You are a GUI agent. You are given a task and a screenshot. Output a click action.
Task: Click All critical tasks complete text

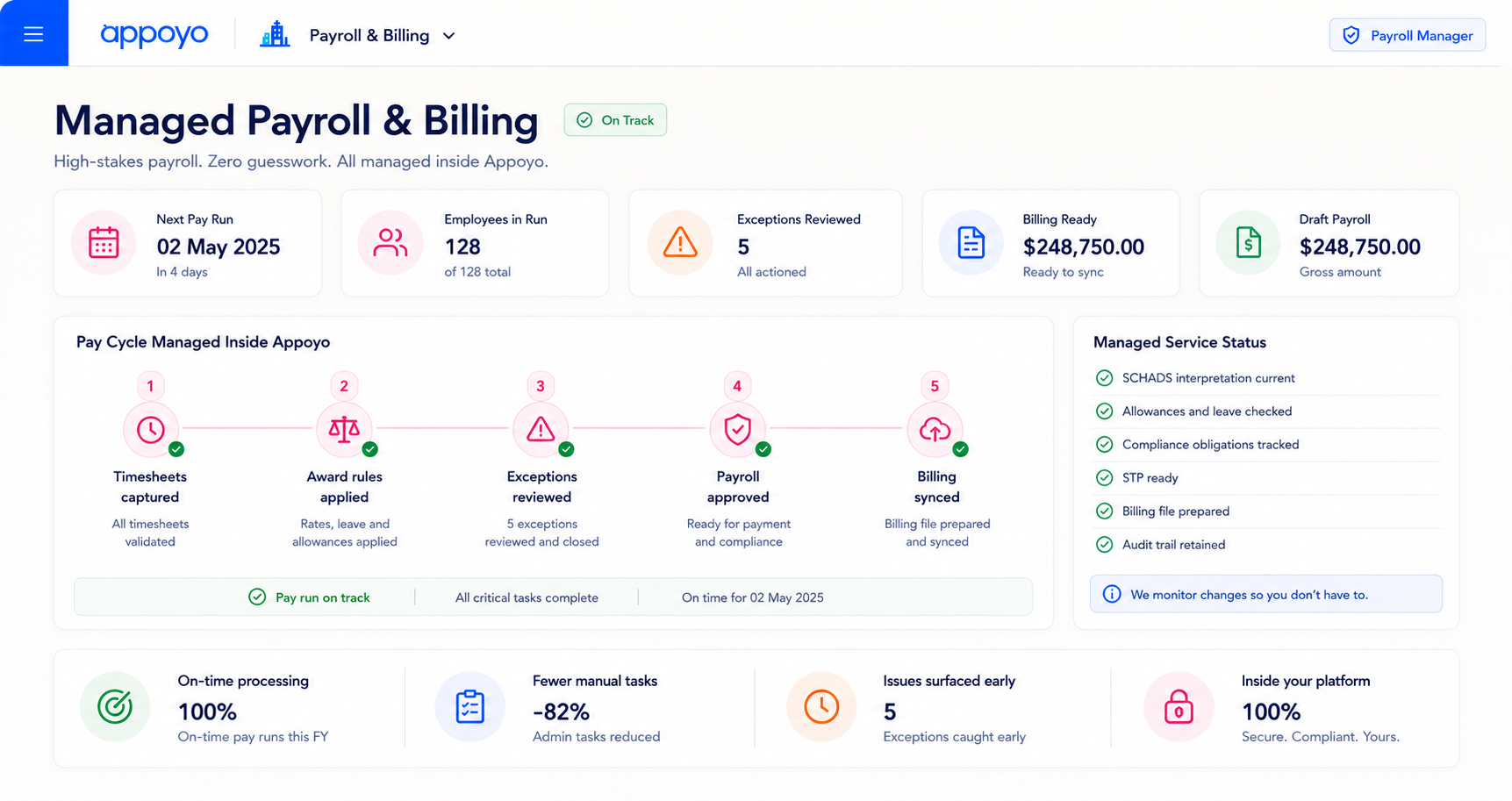point(527,597)
